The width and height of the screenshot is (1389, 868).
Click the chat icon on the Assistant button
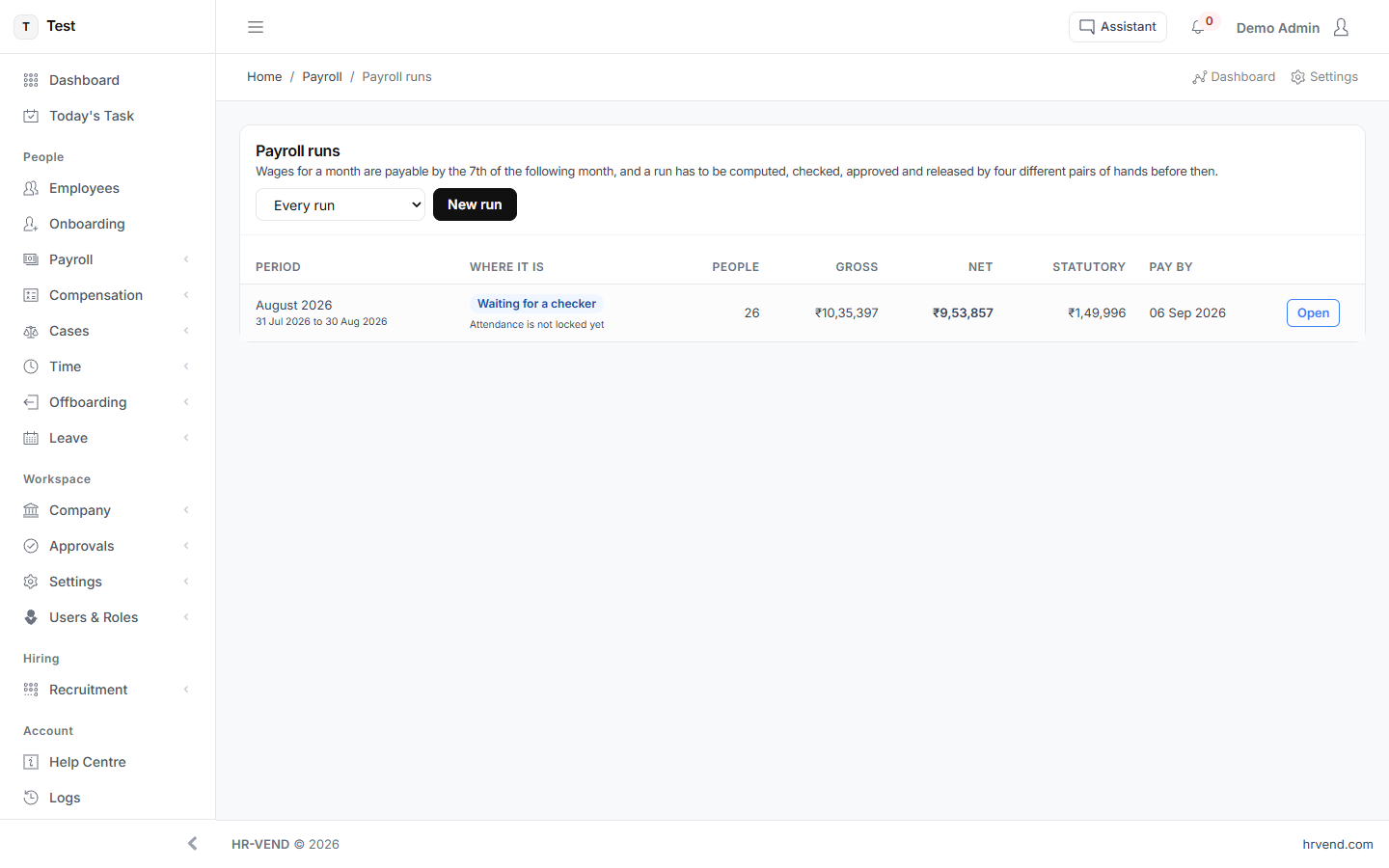tap(1087, 27)
